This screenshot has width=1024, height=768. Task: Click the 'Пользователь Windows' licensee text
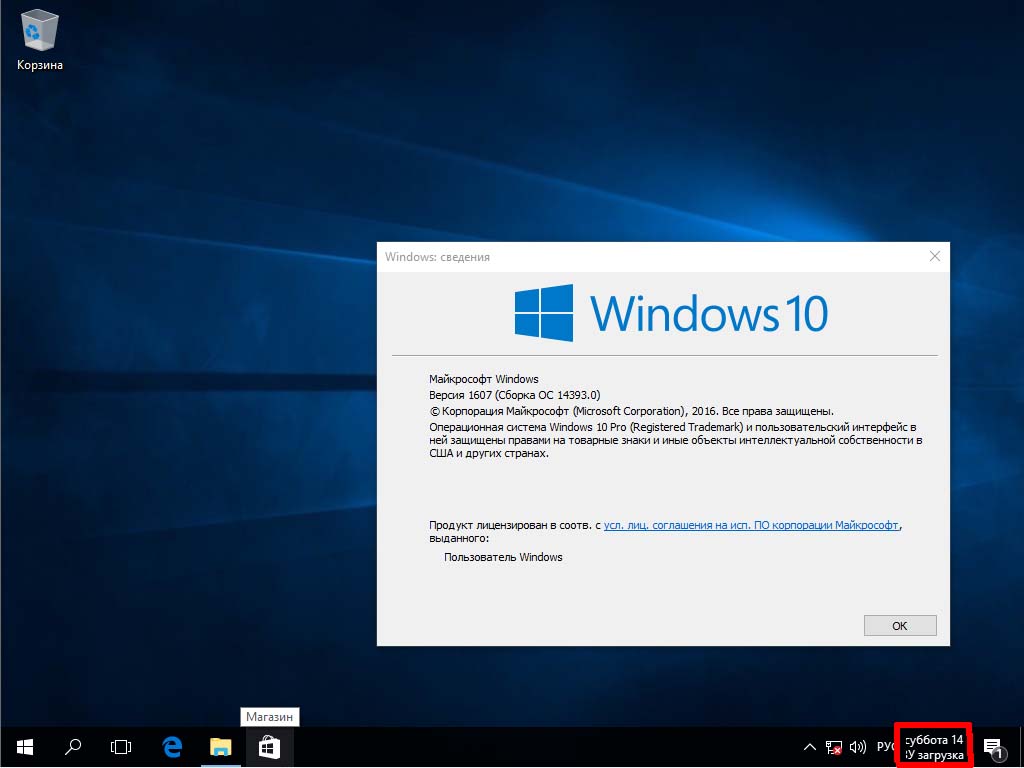[x=503, y=557]
